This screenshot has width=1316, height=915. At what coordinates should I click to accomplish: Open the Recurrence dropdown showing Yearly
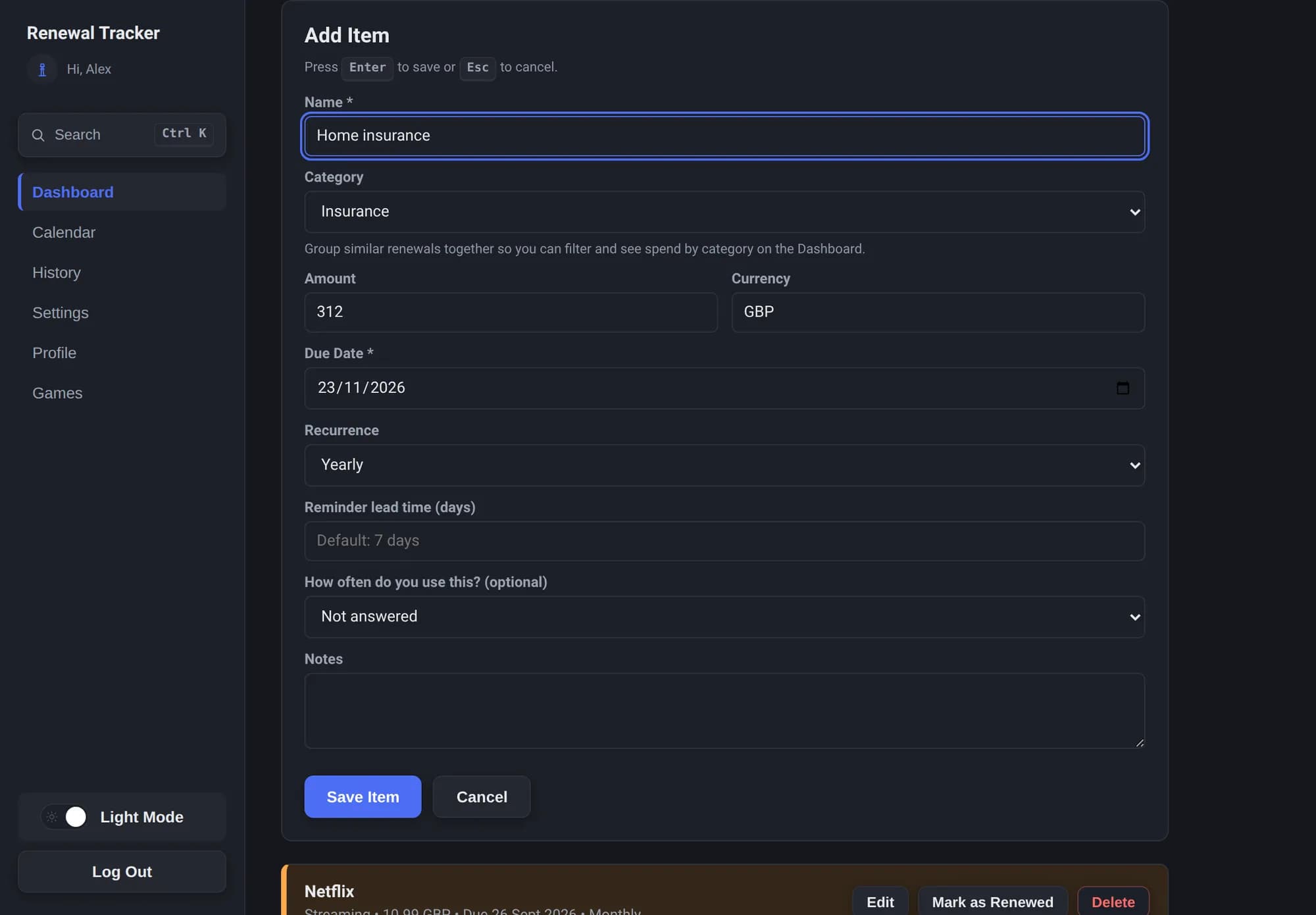point(724,465)
